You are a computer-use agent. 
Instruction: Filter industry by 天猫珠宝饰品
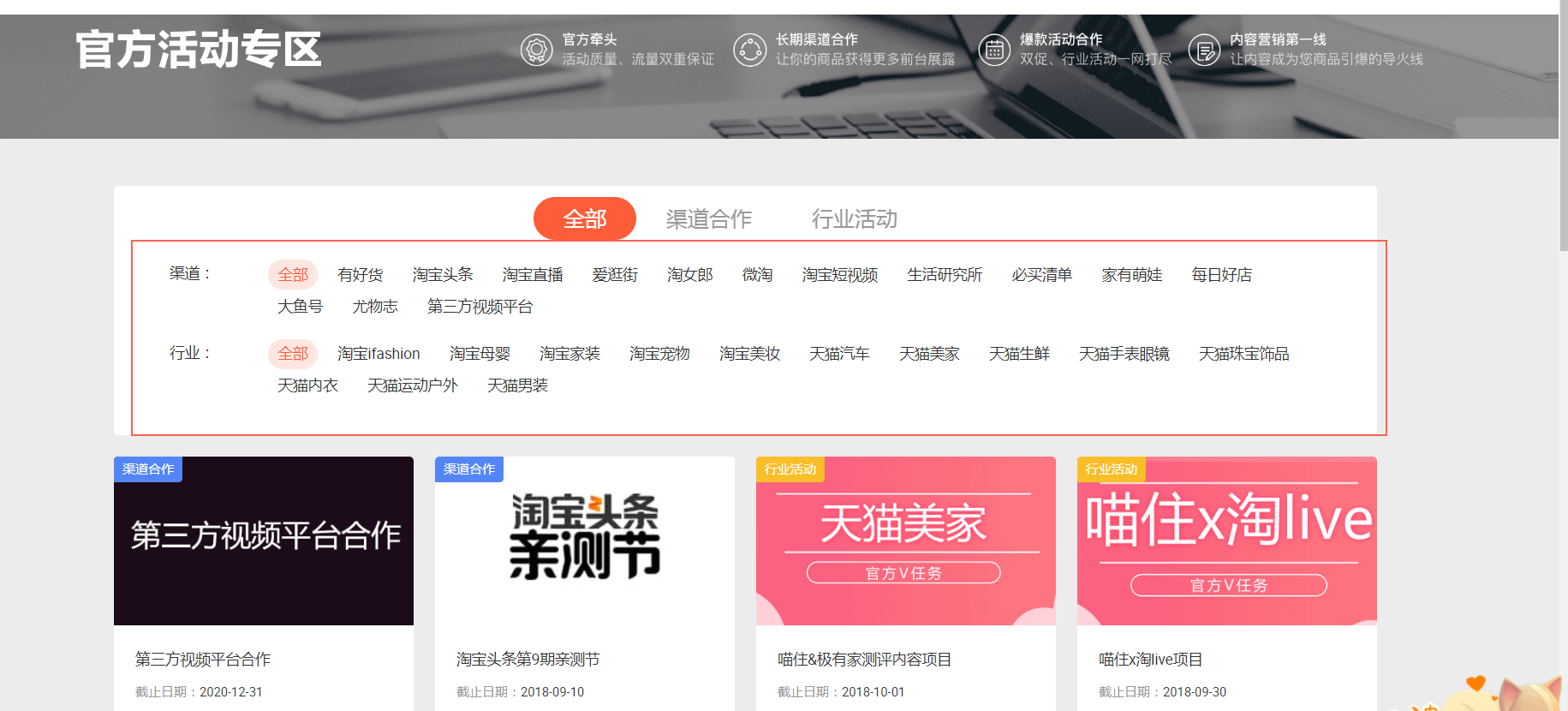(x=1244, y=354)
